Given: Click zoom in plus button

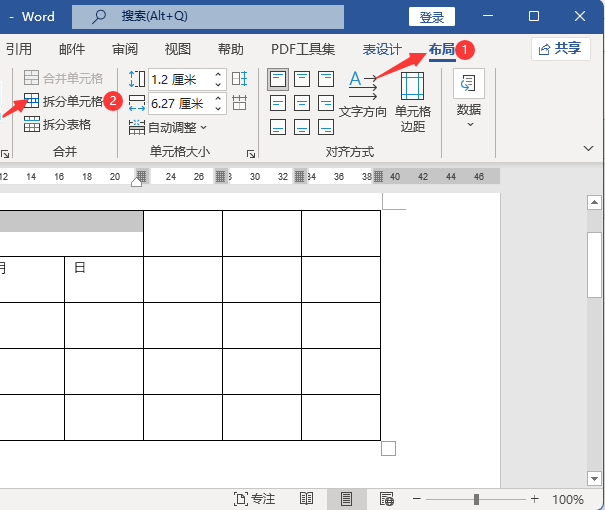Looking at the screenshot, I should [534, 499].
